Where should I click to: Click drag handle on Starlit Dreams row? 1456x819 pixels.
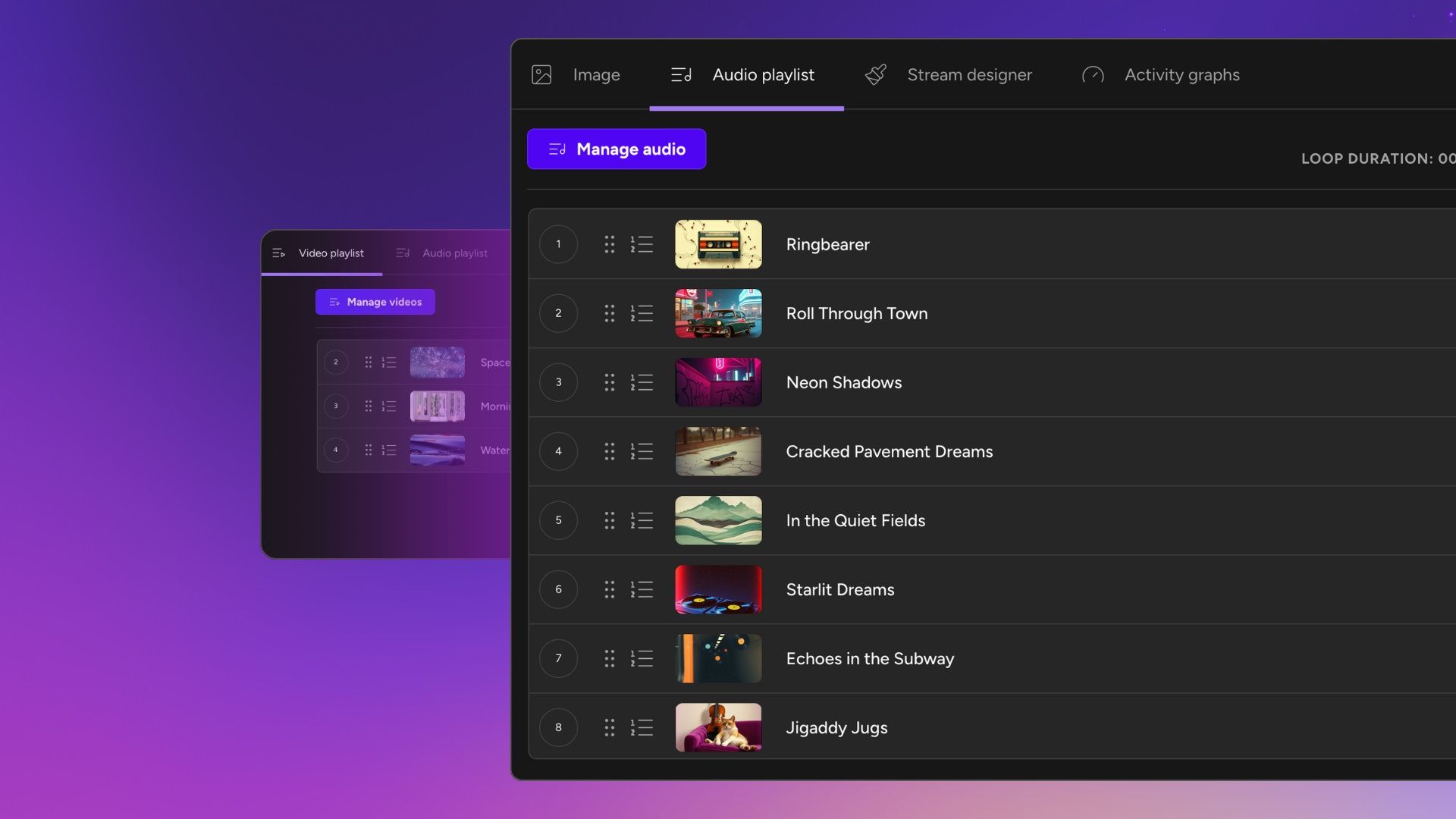(x=609, y=589)
